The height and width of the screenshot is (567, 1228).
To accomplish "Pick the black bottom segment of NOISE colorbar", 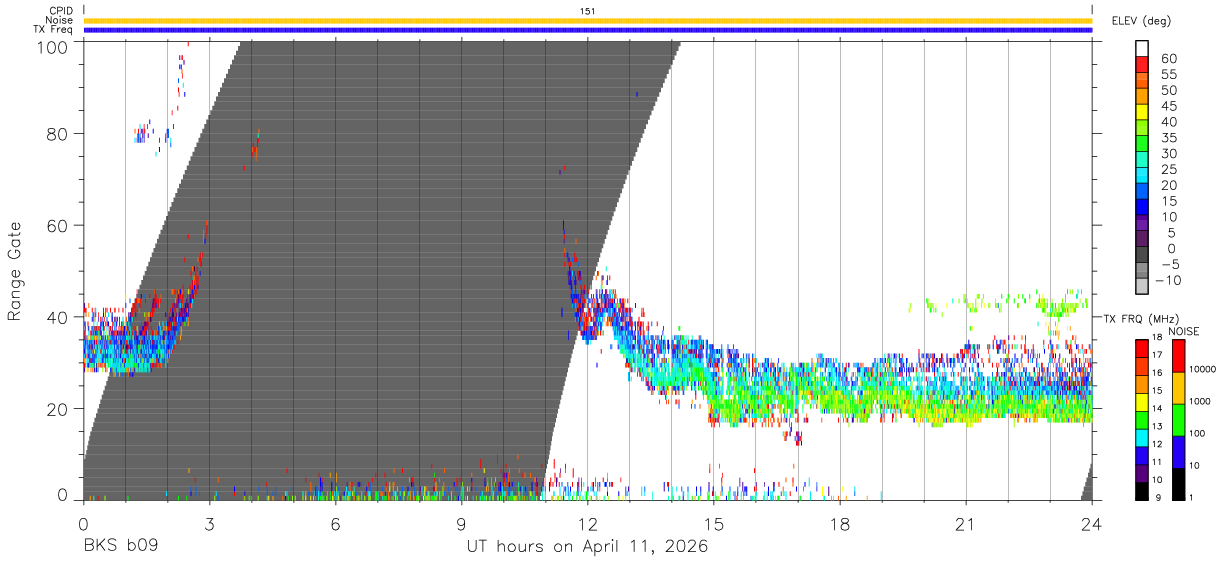I will (x=1180, y=484).
